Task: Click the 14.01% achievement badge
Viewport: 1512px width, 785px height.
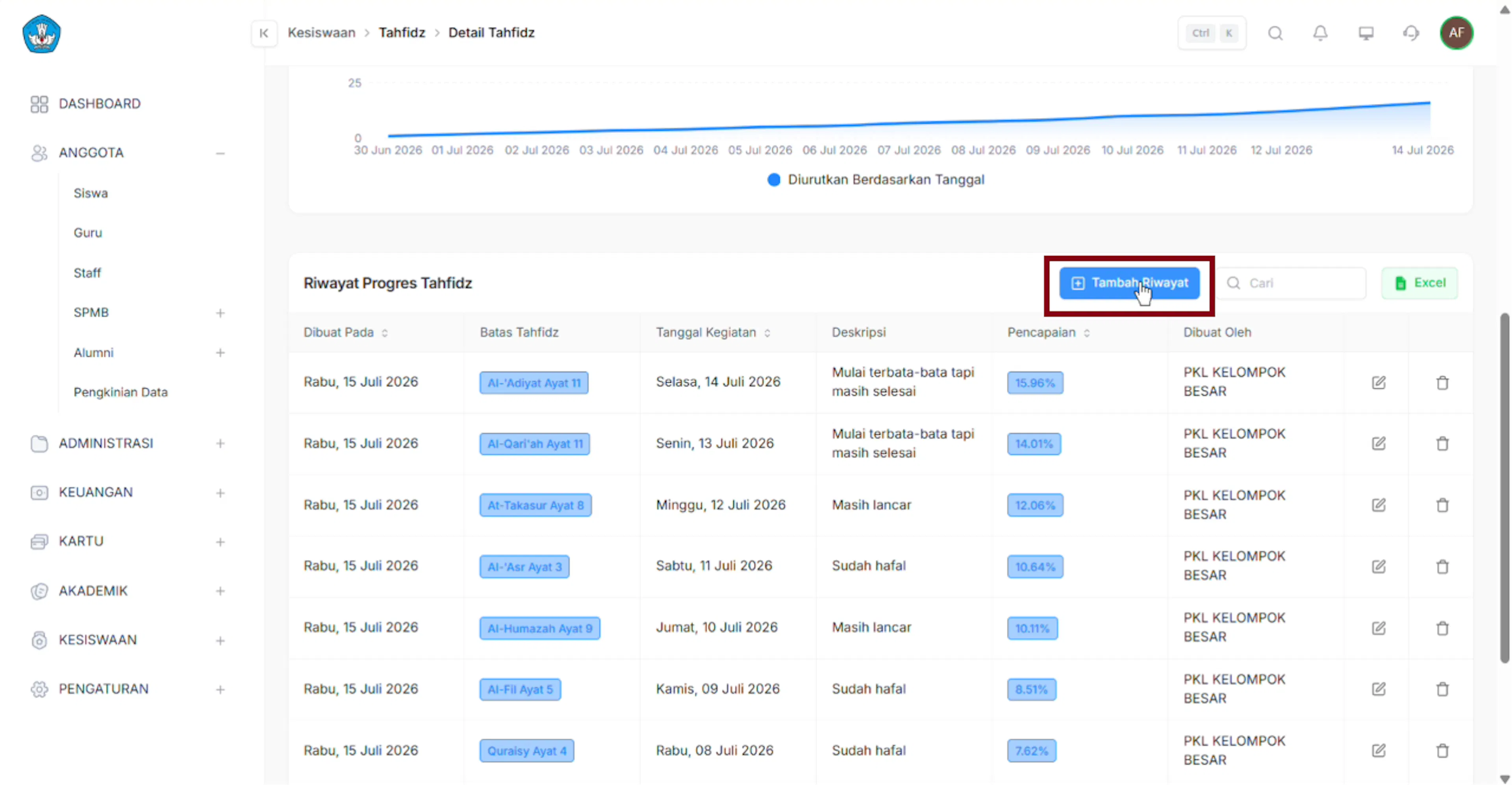Action: tap(1034, 444)
